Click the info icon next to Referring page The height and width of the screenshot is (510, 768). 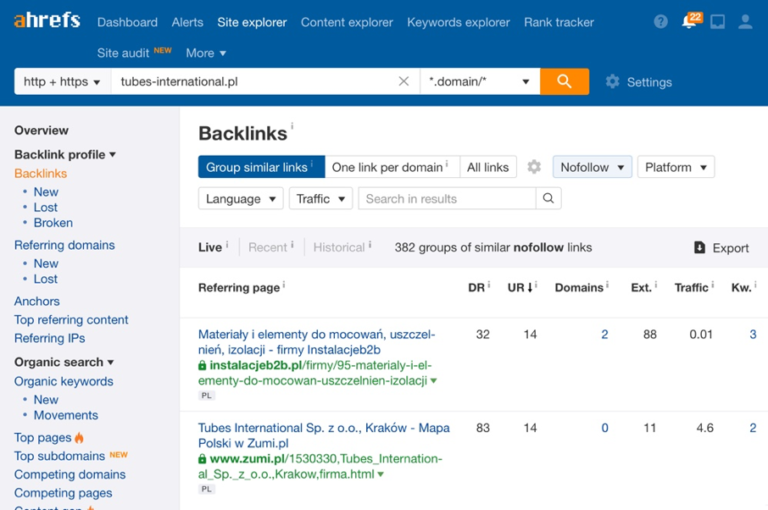284,285
